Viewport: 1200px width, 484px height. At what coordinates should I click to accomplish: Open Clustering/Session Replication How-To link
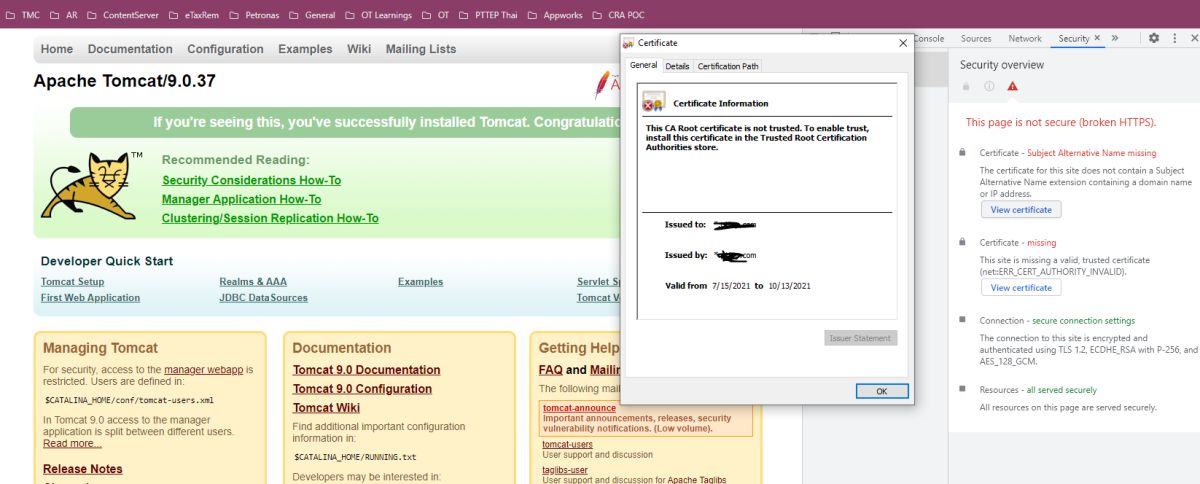(x=270, y=218)
